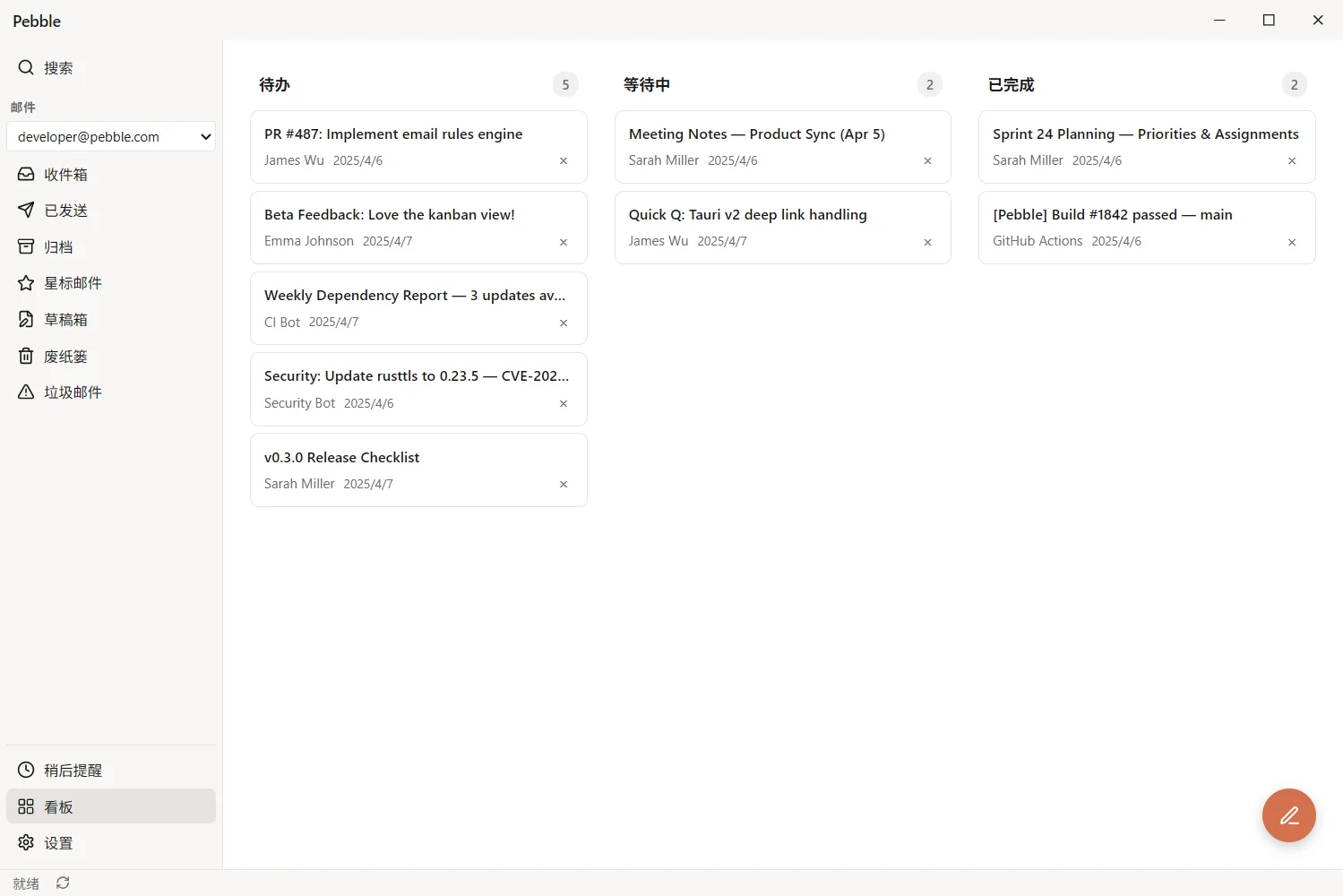Click the 等待中 column header
The width and height of the screenshot is (1343, 896).
(x=647, y=84)
